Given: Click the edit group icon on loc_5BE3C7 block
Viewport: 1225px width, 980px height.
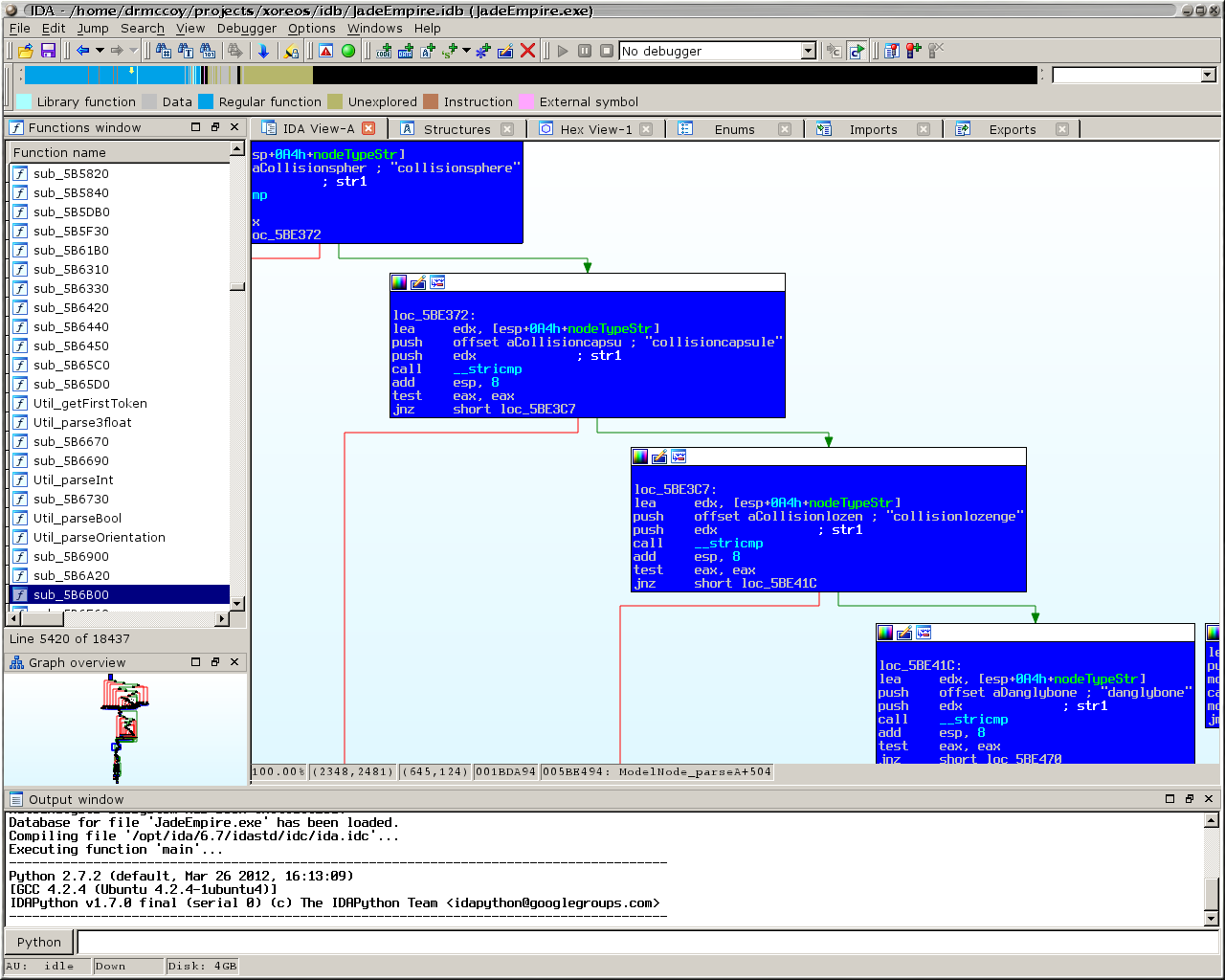Looking at the screenshot, I should point(659,457).
